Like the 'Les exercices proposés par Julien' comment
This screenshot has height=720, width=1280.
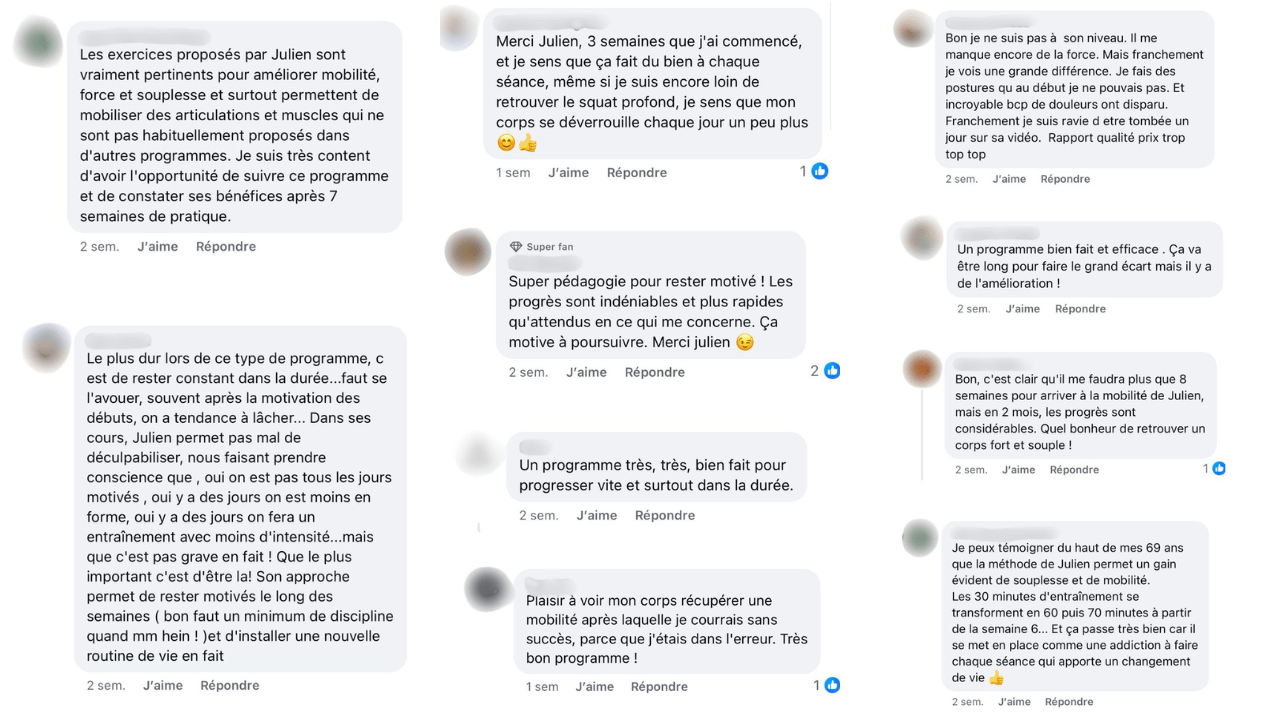click(157, 246)
